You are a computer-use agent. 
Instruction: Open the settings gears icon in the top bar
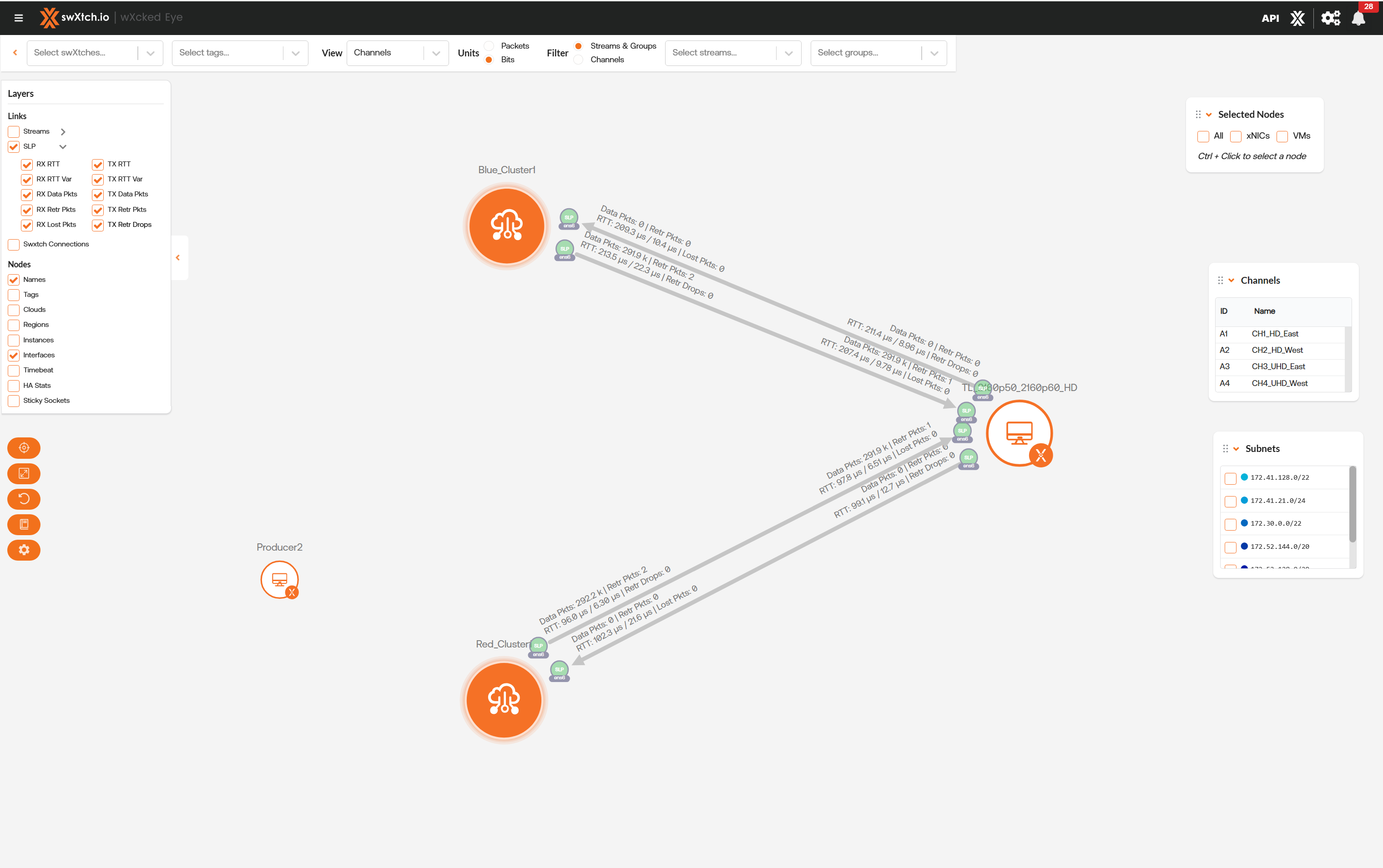coord(1330,18)
